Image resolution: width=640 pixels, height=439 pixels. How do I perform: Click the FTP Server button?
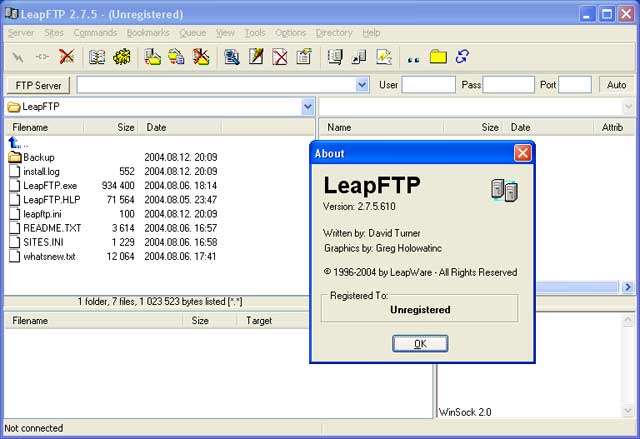(39, 85)
